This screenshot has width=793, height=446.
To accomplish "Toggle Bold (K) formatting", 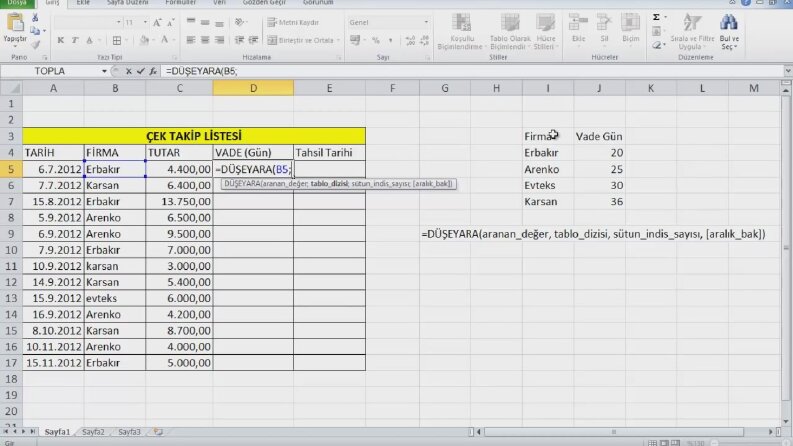I will tap(61, 40).
